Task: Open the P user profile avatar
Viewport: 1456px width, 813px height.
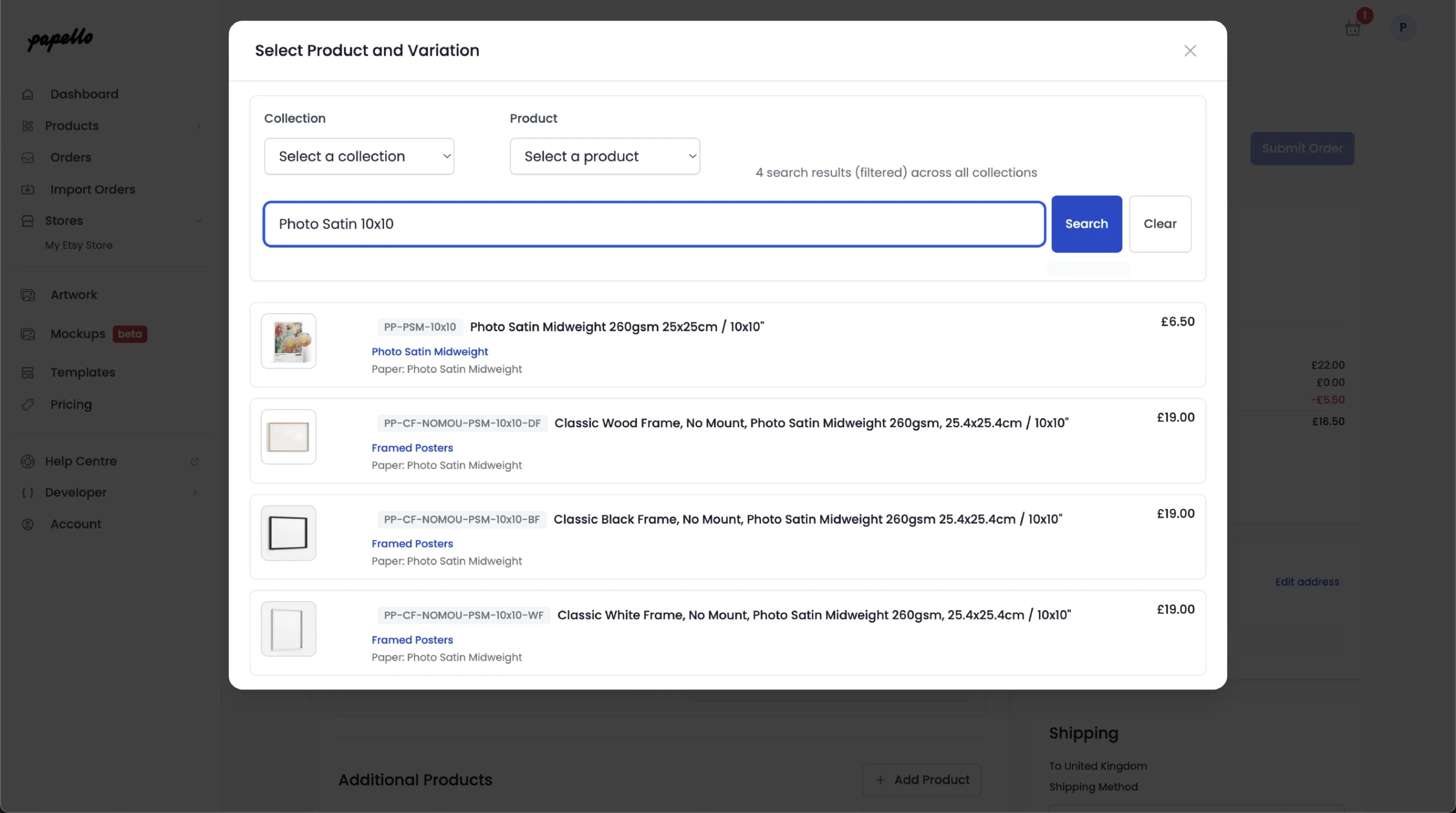Action: (1403, 27)
